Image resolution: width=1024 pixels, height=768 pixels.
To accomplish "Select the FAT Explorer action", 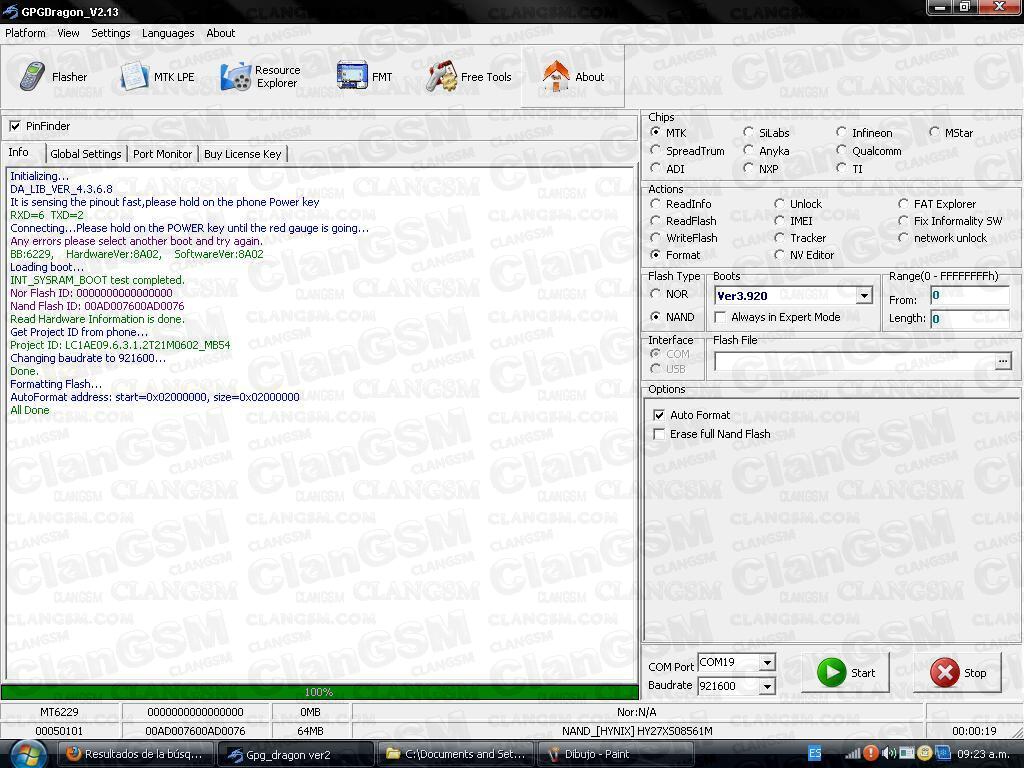I will coord(903,204).
